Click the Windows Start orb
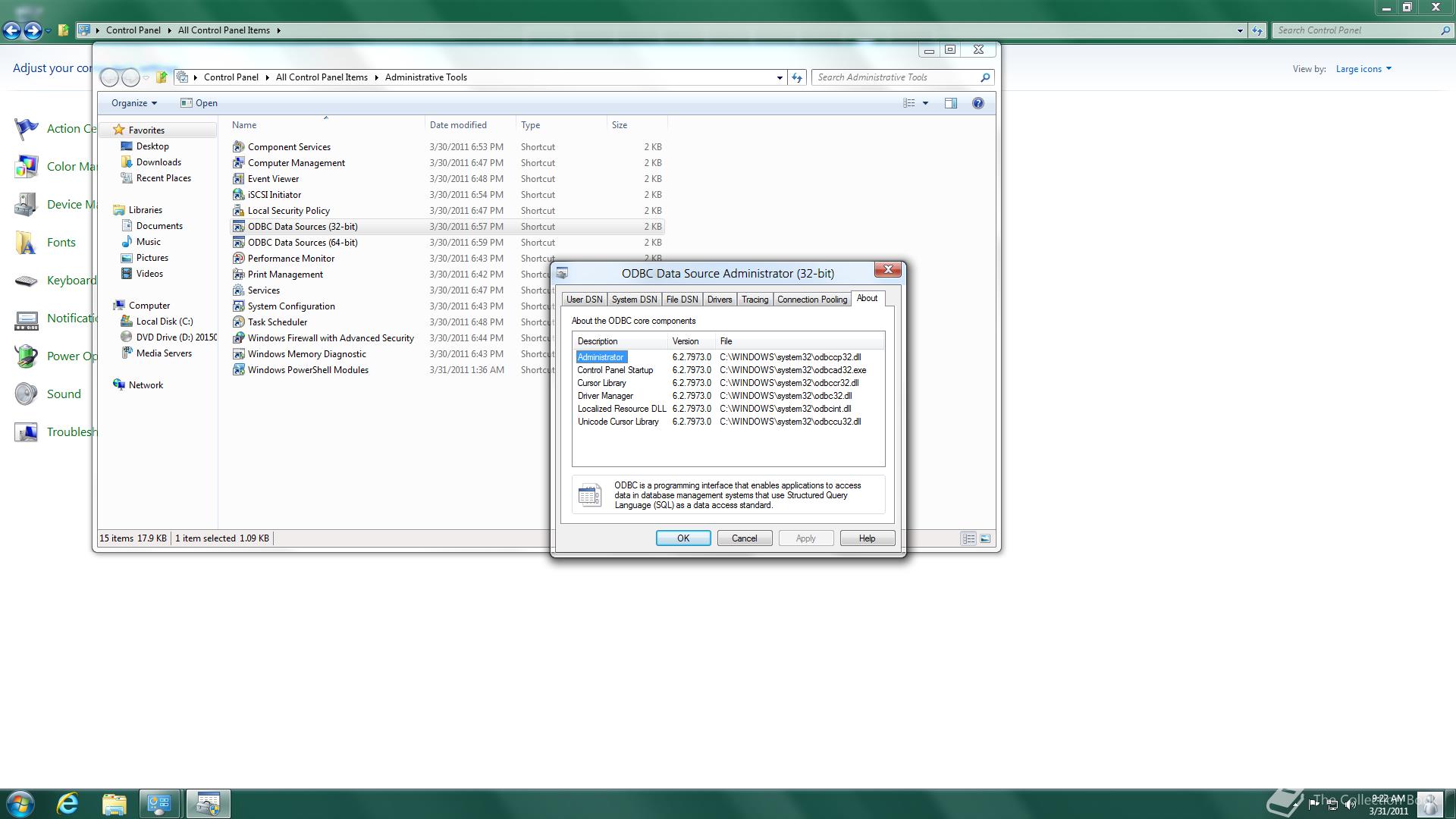This screenshot has width=1456, height=819. (20, 803)
